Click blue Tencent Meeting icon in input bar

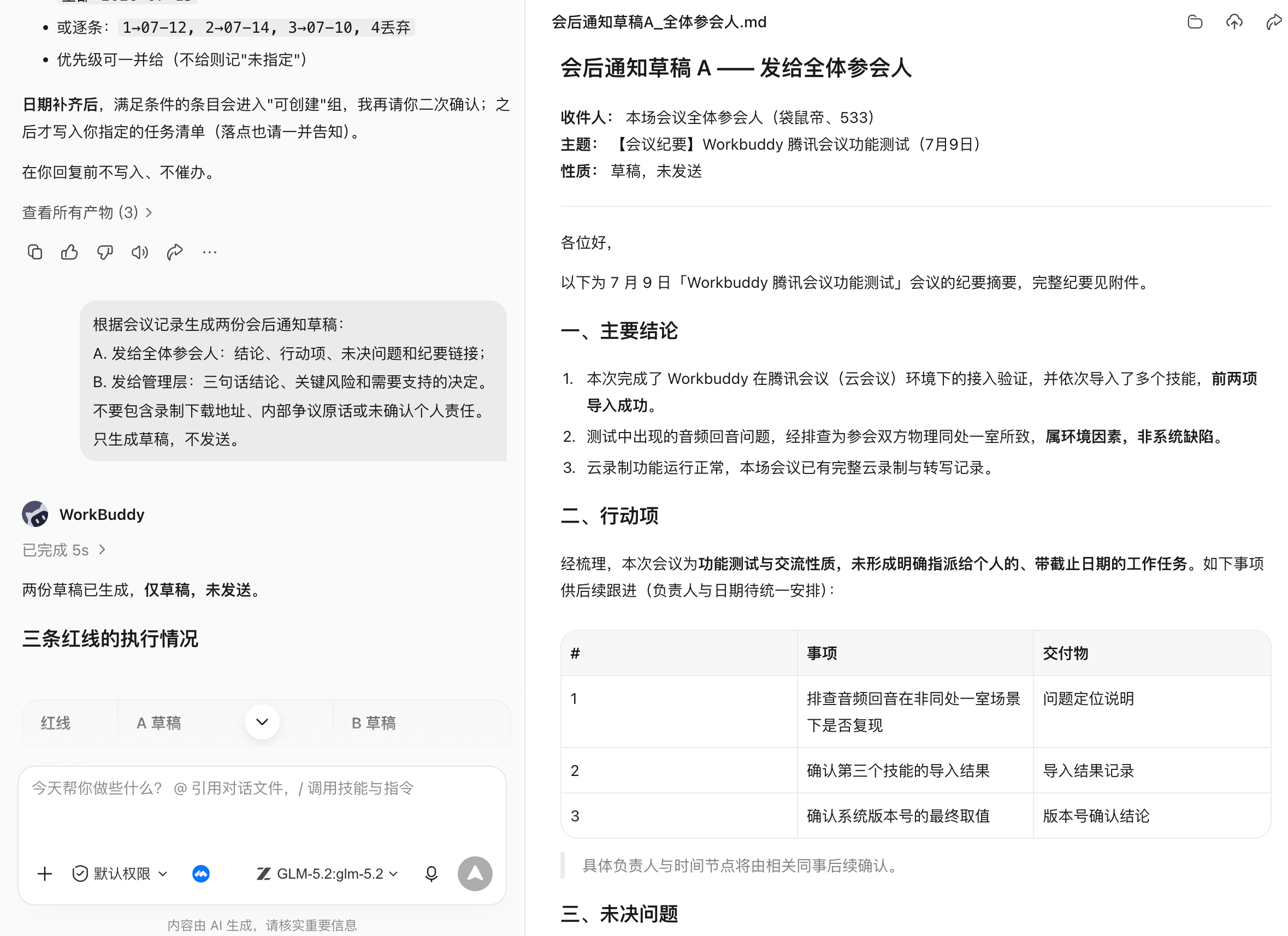click(x=201, y=874)
